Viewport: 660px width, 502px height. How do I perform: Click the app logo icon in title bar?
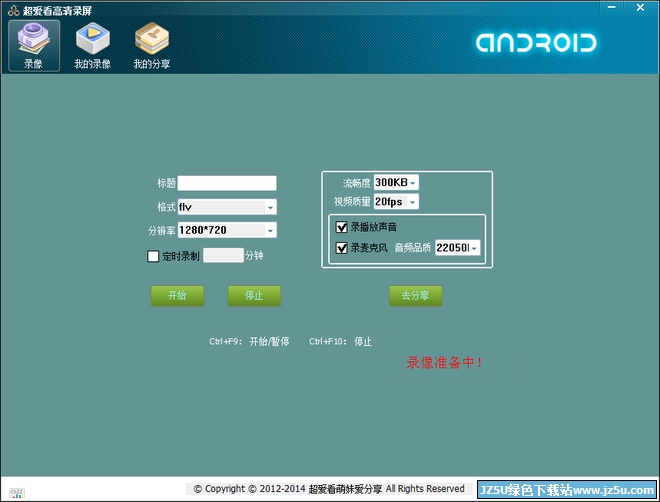tap(13, 10)
